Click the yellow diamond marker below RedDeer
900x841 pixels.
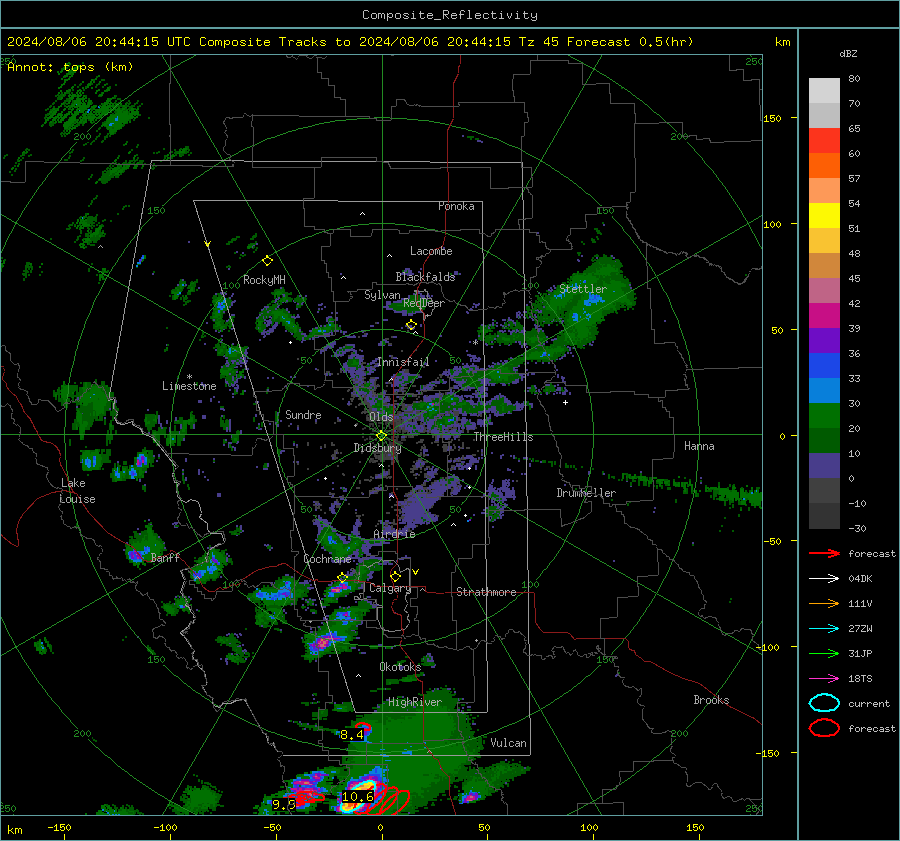click(411, 325)
